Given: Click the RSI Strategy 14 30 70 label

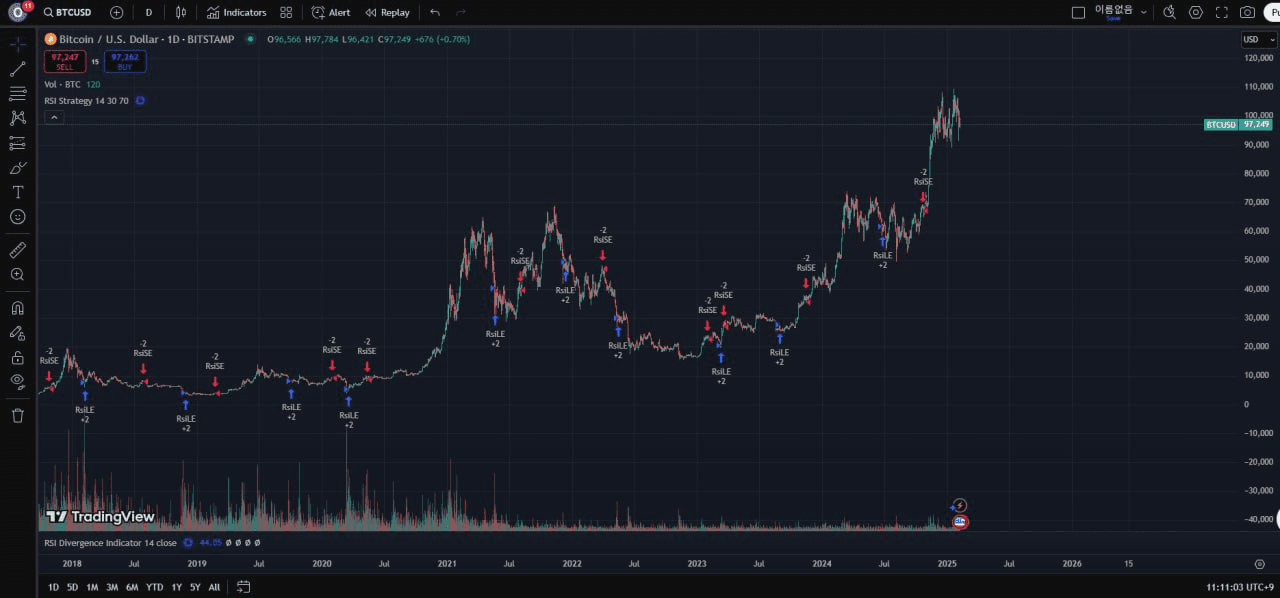Looking at the screenshot, I should [x=86, y=101].
